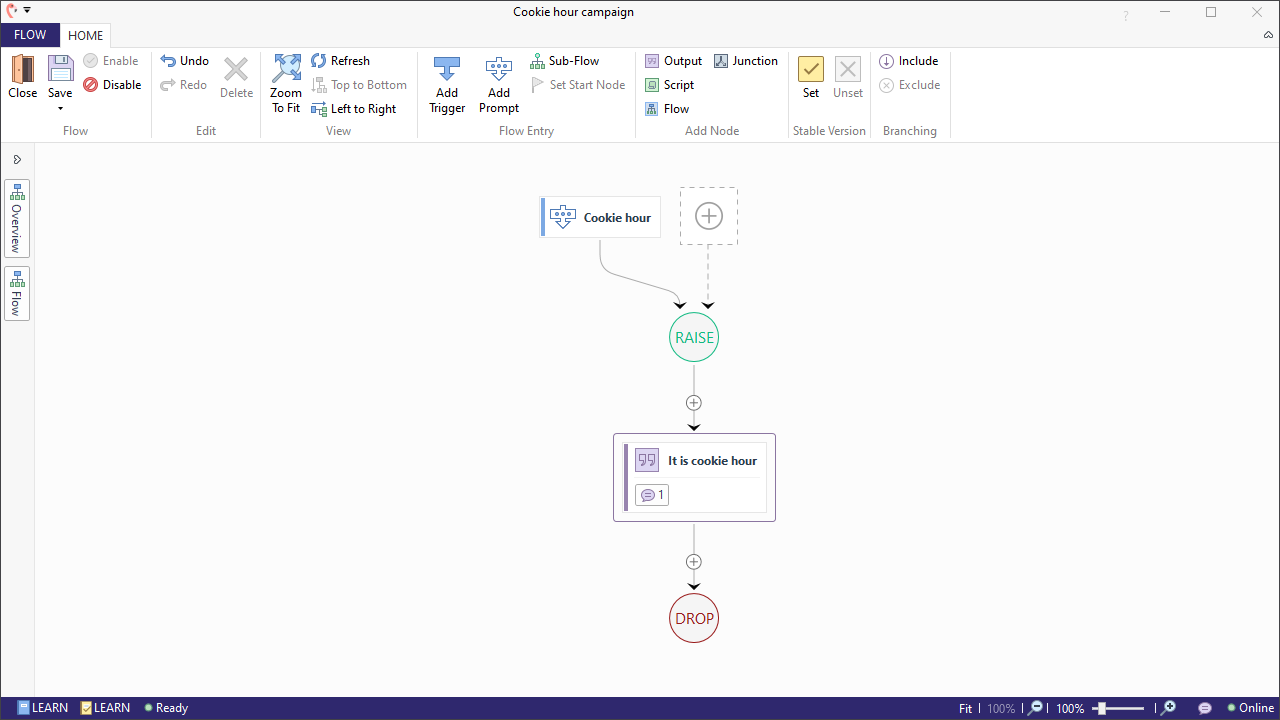Image resolution: width=1280 pixels, height=720 pixels.
Task: Open the HOME ribbon tab
Action: (x=85, y=35)
